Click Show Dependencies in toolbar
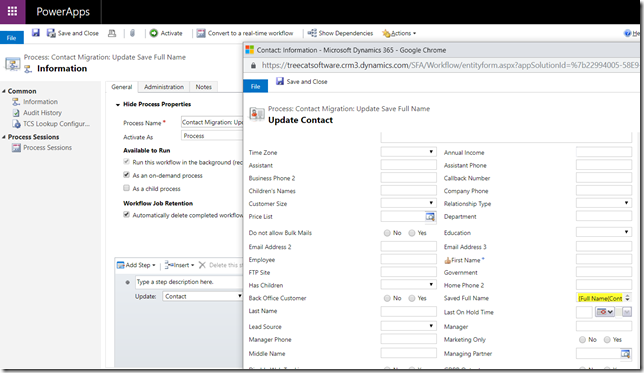 (x=340, y=33)
